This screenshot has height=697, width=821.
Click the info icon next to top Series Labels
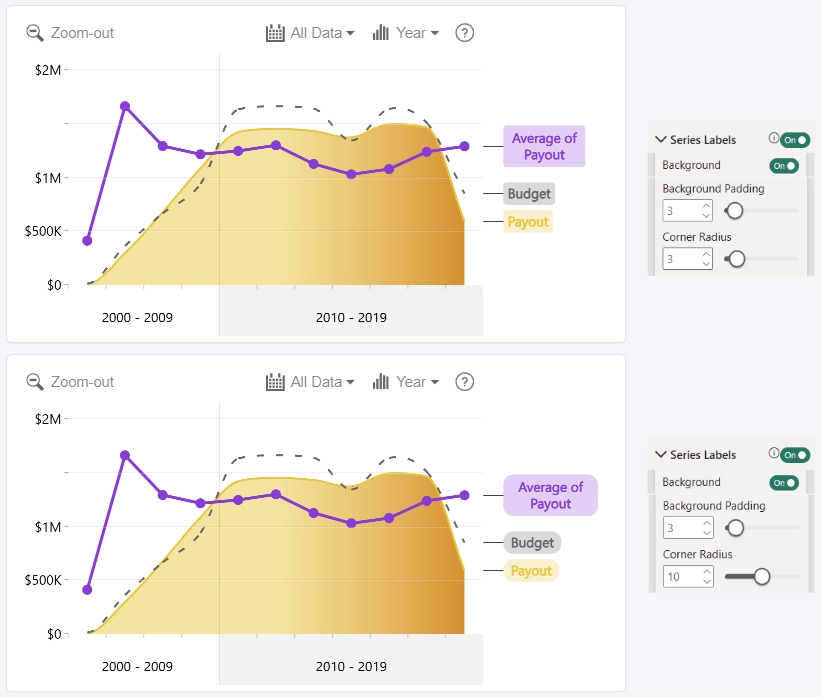point(773,138)
